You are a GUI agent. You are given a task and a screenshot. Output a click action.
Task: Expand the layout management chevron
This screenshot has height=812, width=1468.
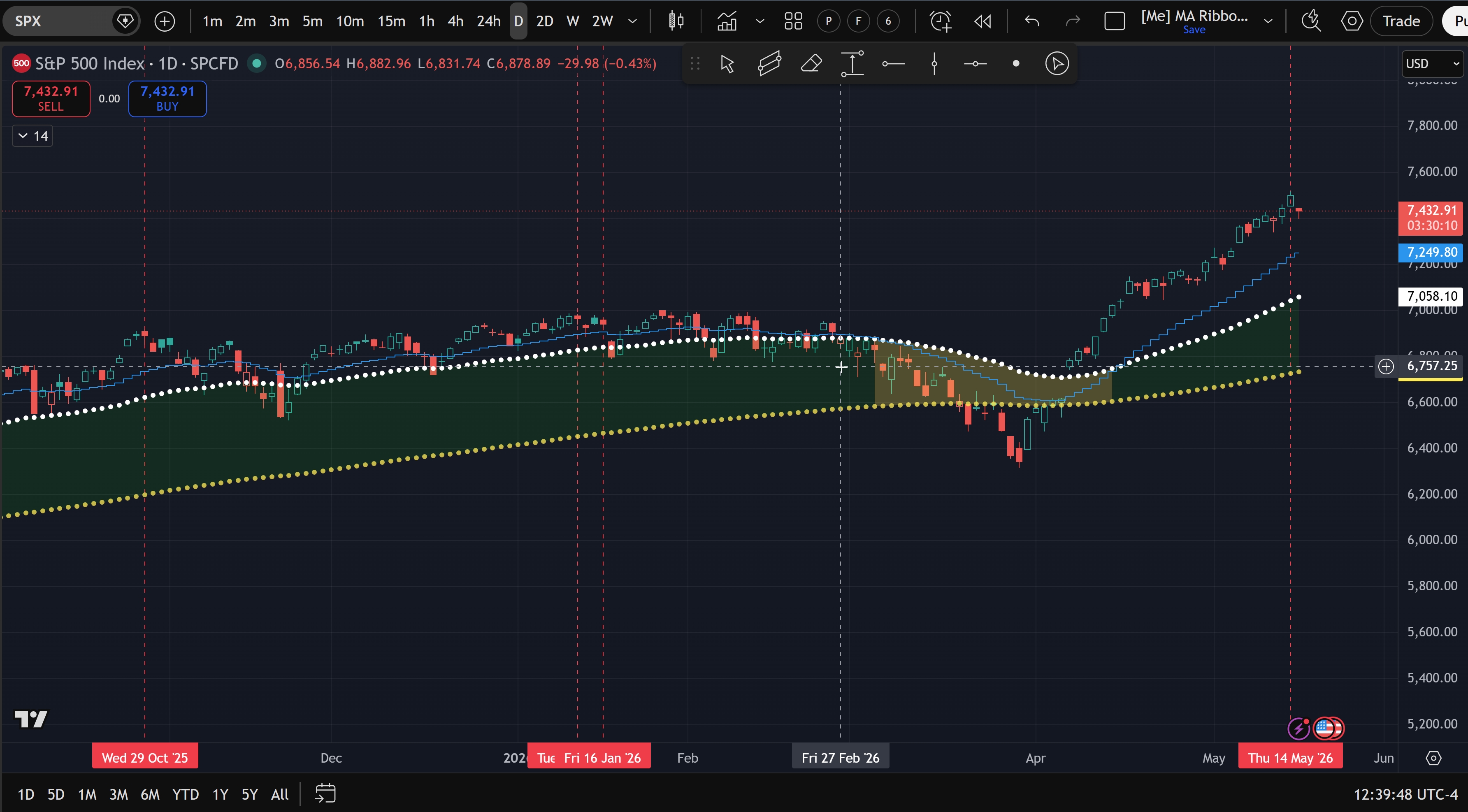point(1268,22)
